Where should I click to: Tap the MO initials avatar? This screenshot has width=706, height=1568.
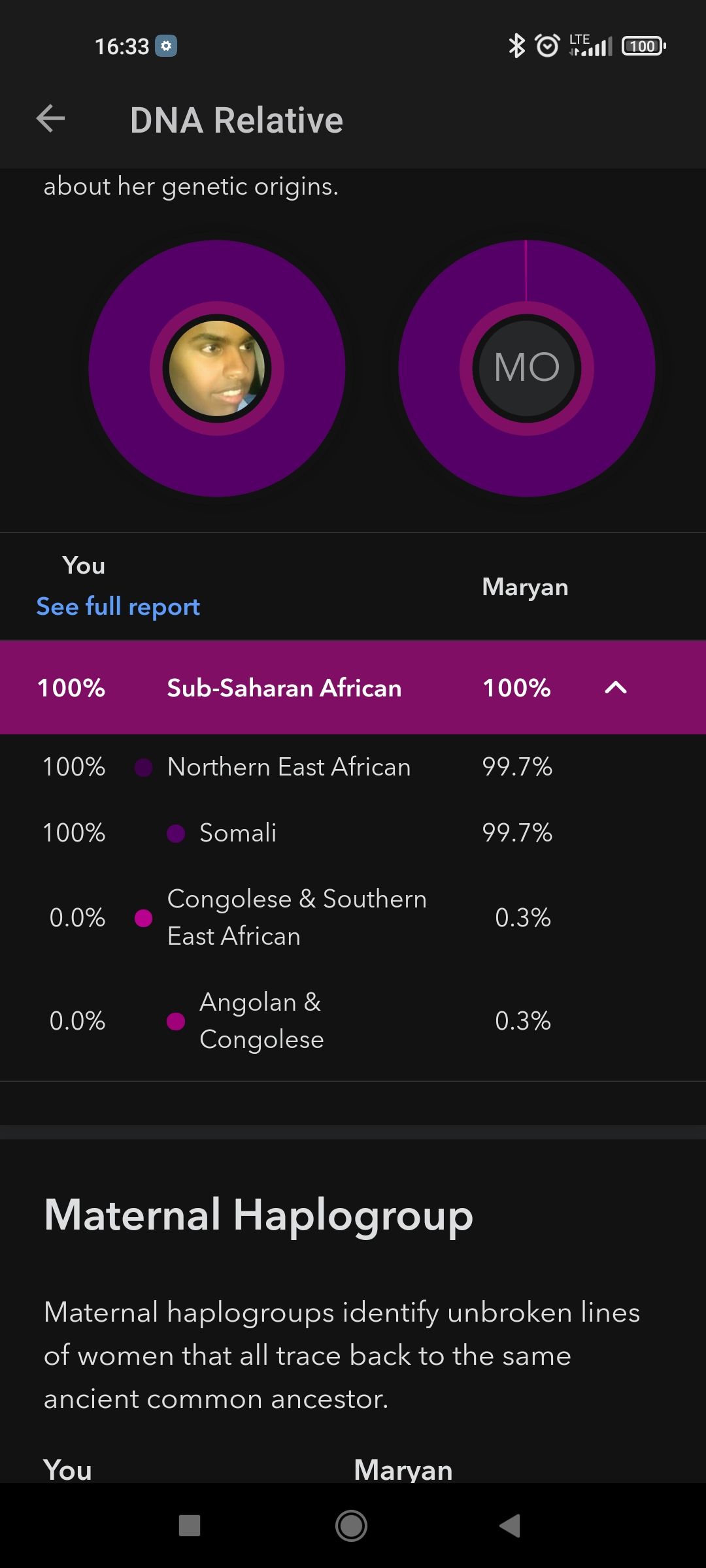click(527, 368)
